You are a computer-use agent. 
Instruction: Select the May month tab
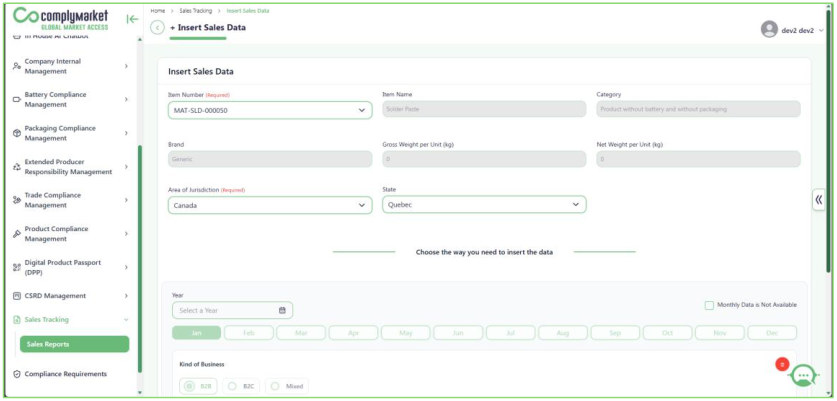click(406, 333)
